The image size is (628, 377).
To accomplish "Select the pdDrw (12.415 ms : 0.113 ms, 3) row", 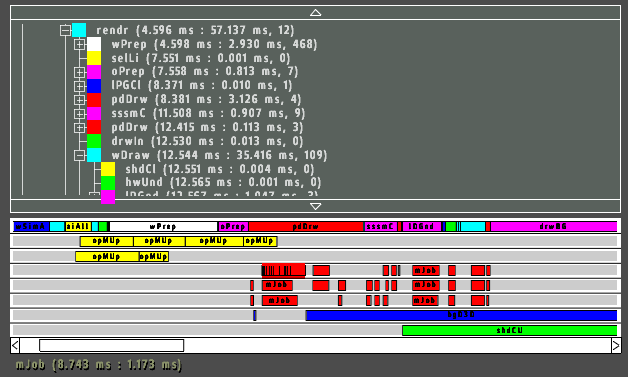I will click(207, 127).
